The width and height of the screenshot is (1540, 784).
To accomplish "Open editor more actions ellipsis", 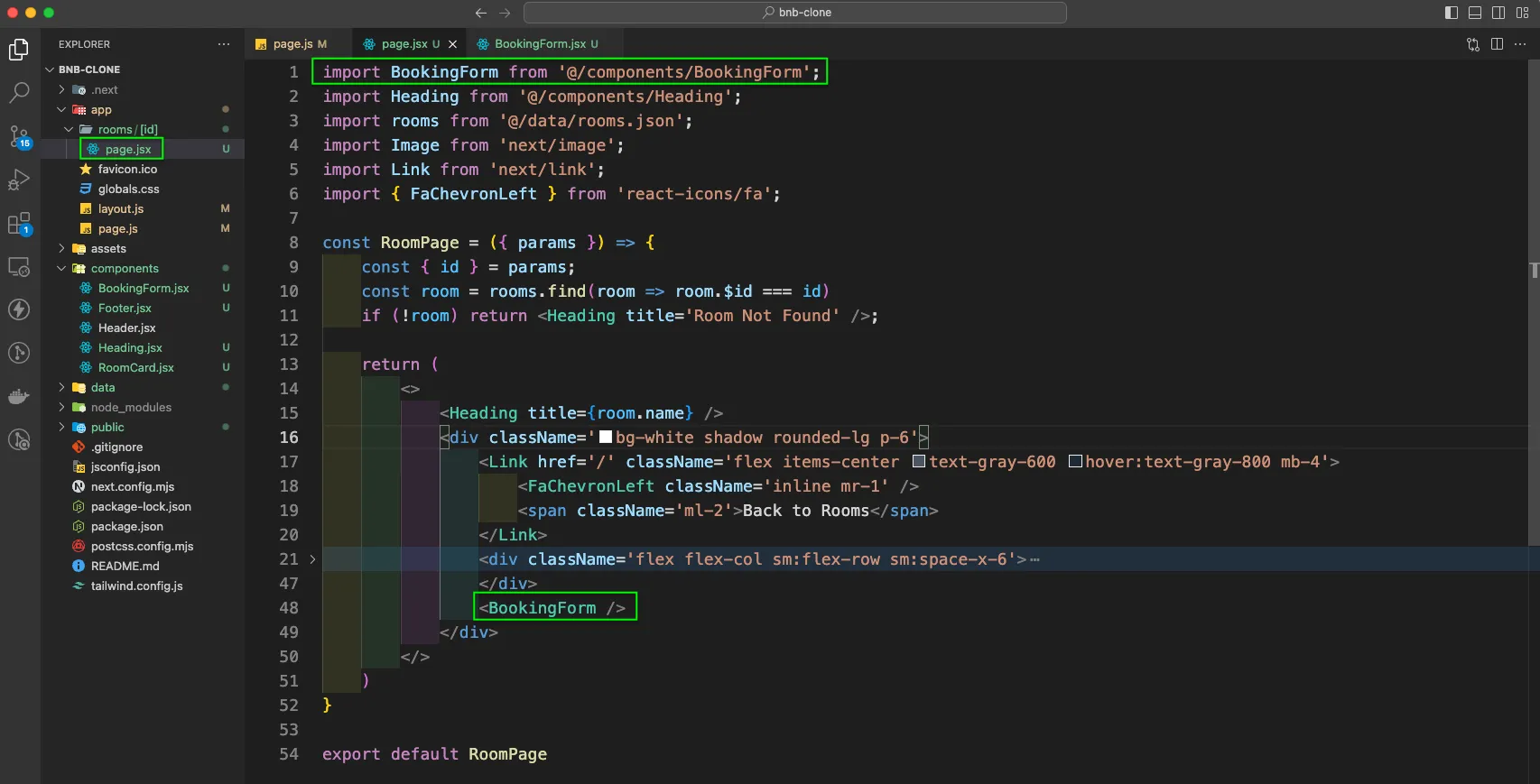I will click(x=1520, y=44).
